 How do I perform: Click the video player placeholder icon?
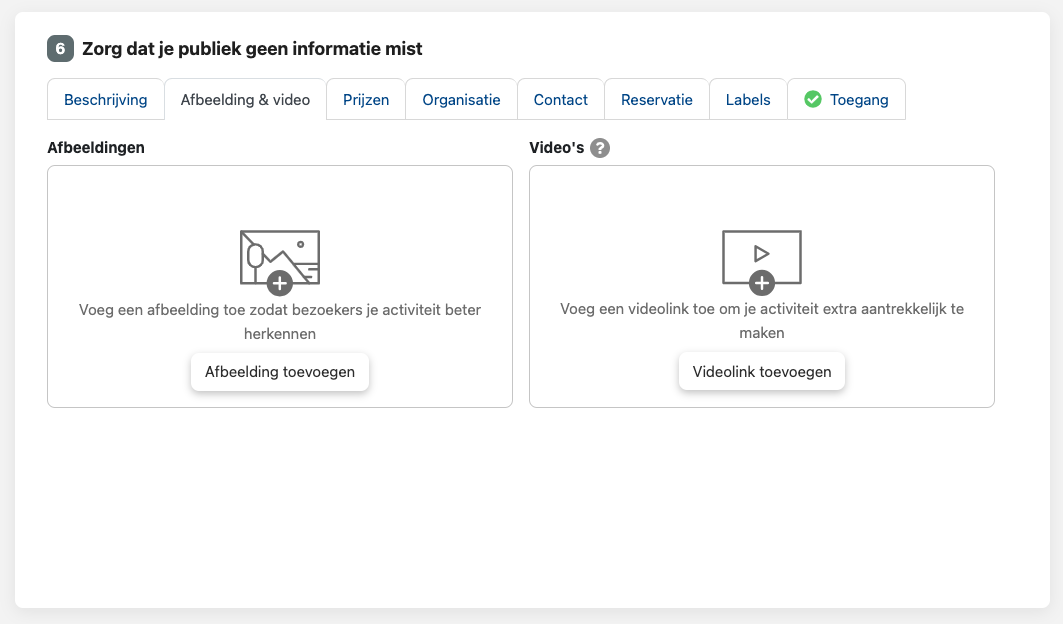[761, 254]
